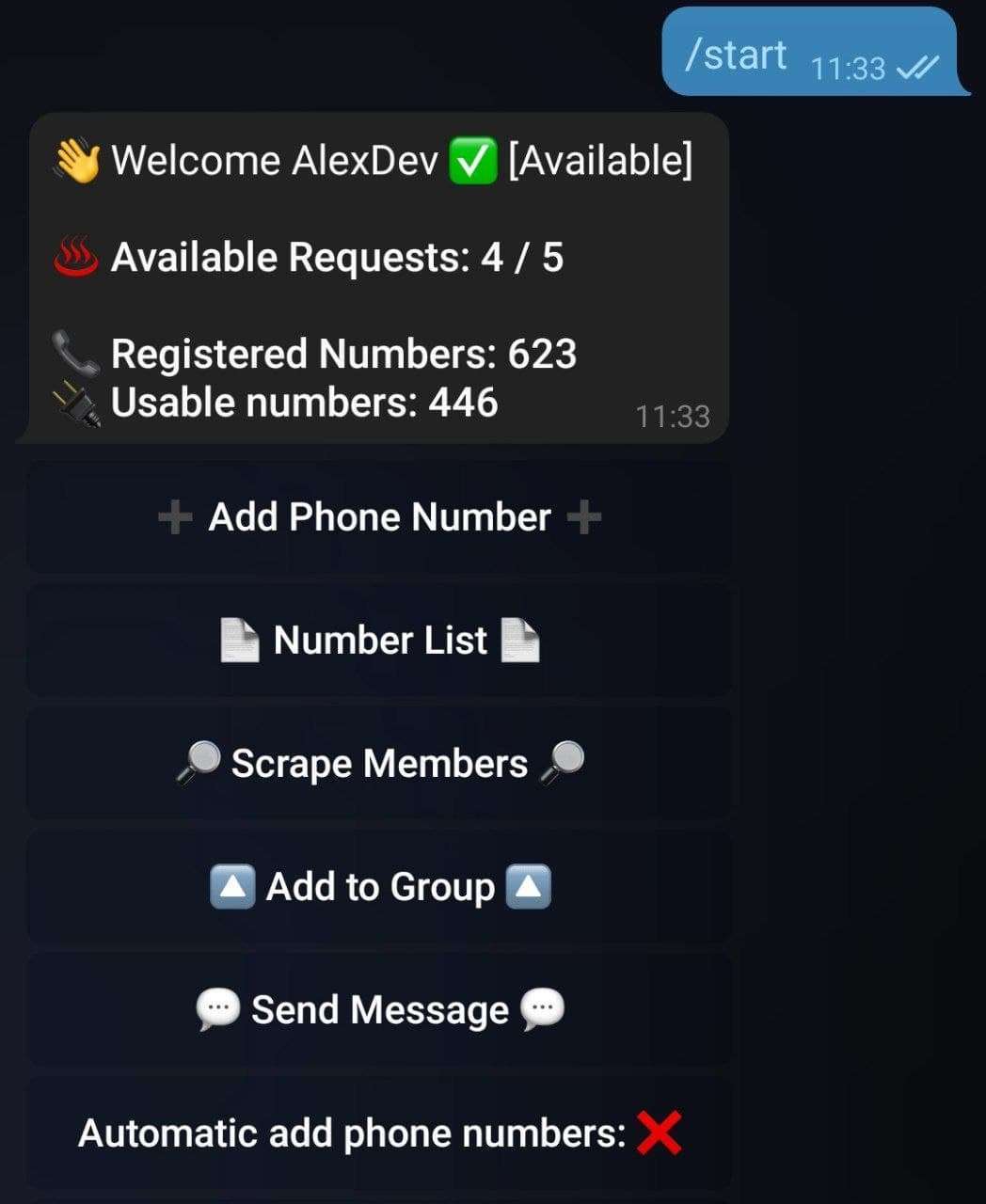Click the right document icon on Number List

520,641
